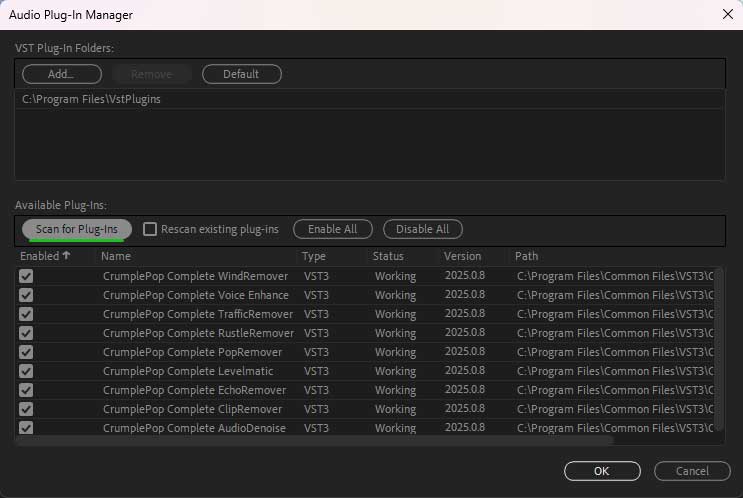Click the Version column header
Viewport: 743px width, 498px height.
pos(462,256)
